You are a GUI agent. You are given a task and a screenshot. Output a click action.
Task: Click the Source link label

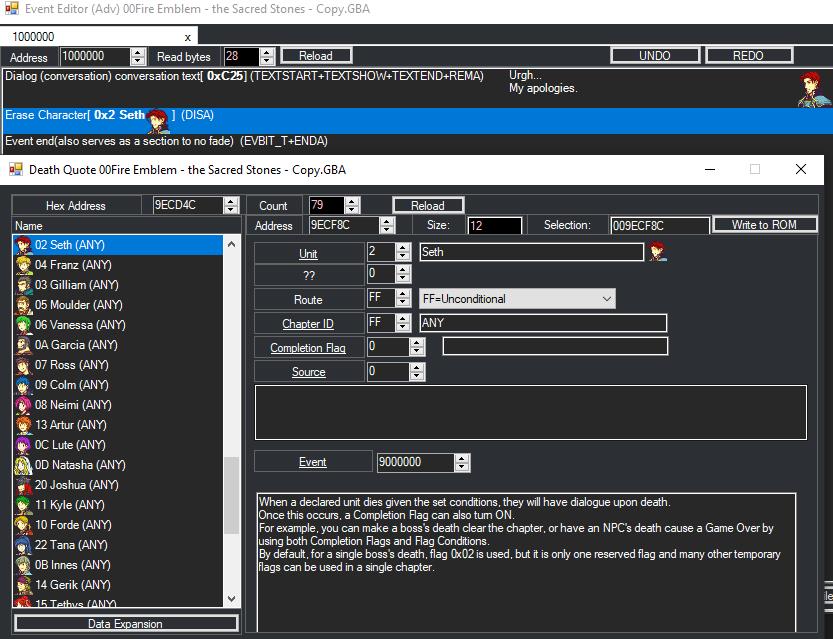tap(309, 372)
